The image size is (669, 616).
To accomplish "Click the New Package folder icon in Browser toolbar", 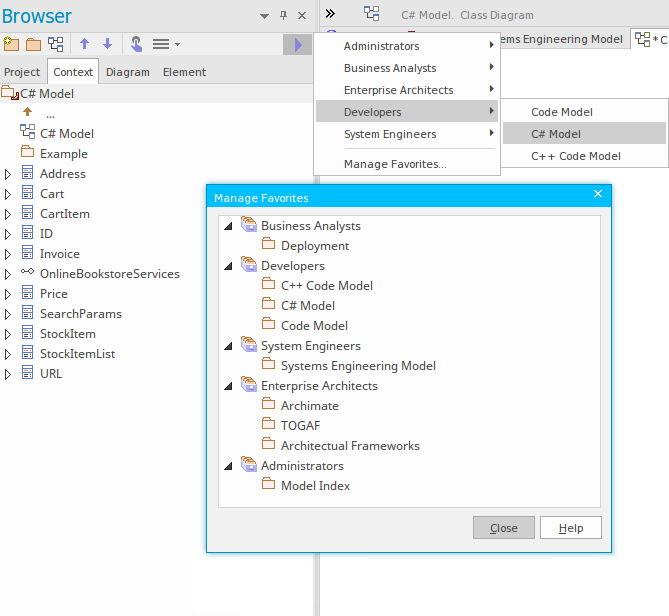I will coord(12,45).
